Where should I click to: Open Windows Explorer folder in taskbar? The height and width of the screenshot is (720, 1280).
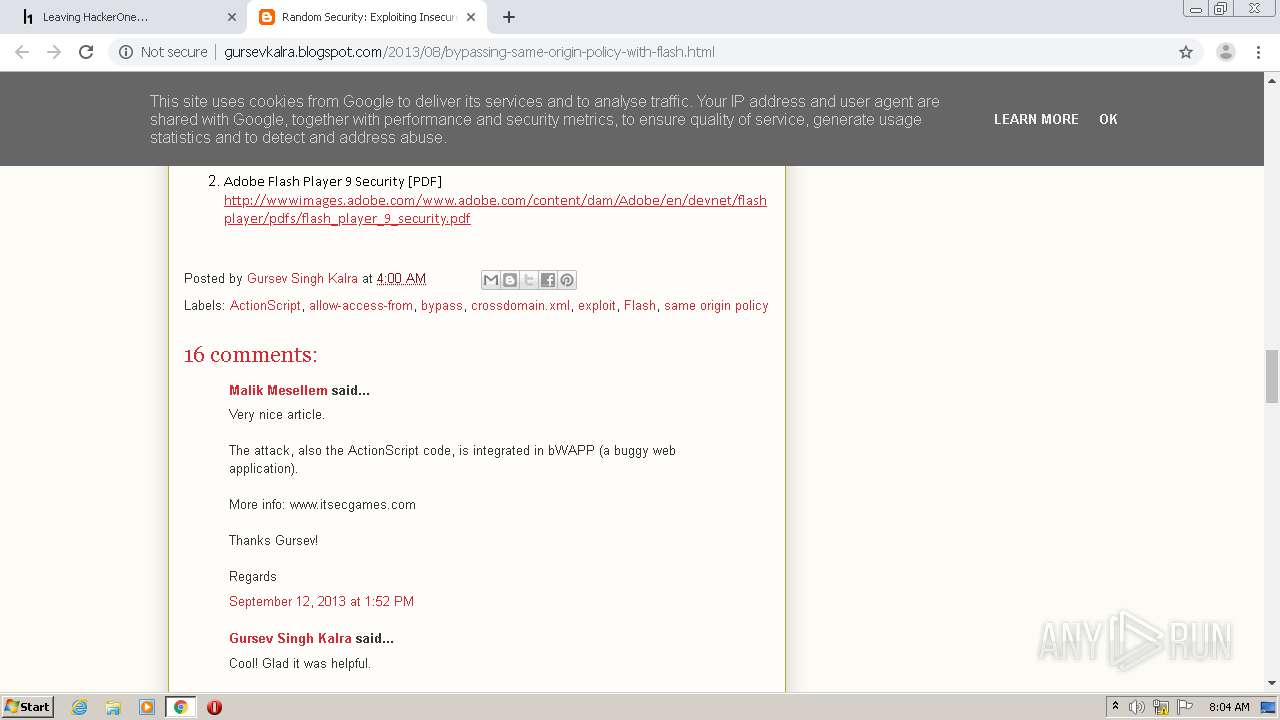tap(113, 707)
